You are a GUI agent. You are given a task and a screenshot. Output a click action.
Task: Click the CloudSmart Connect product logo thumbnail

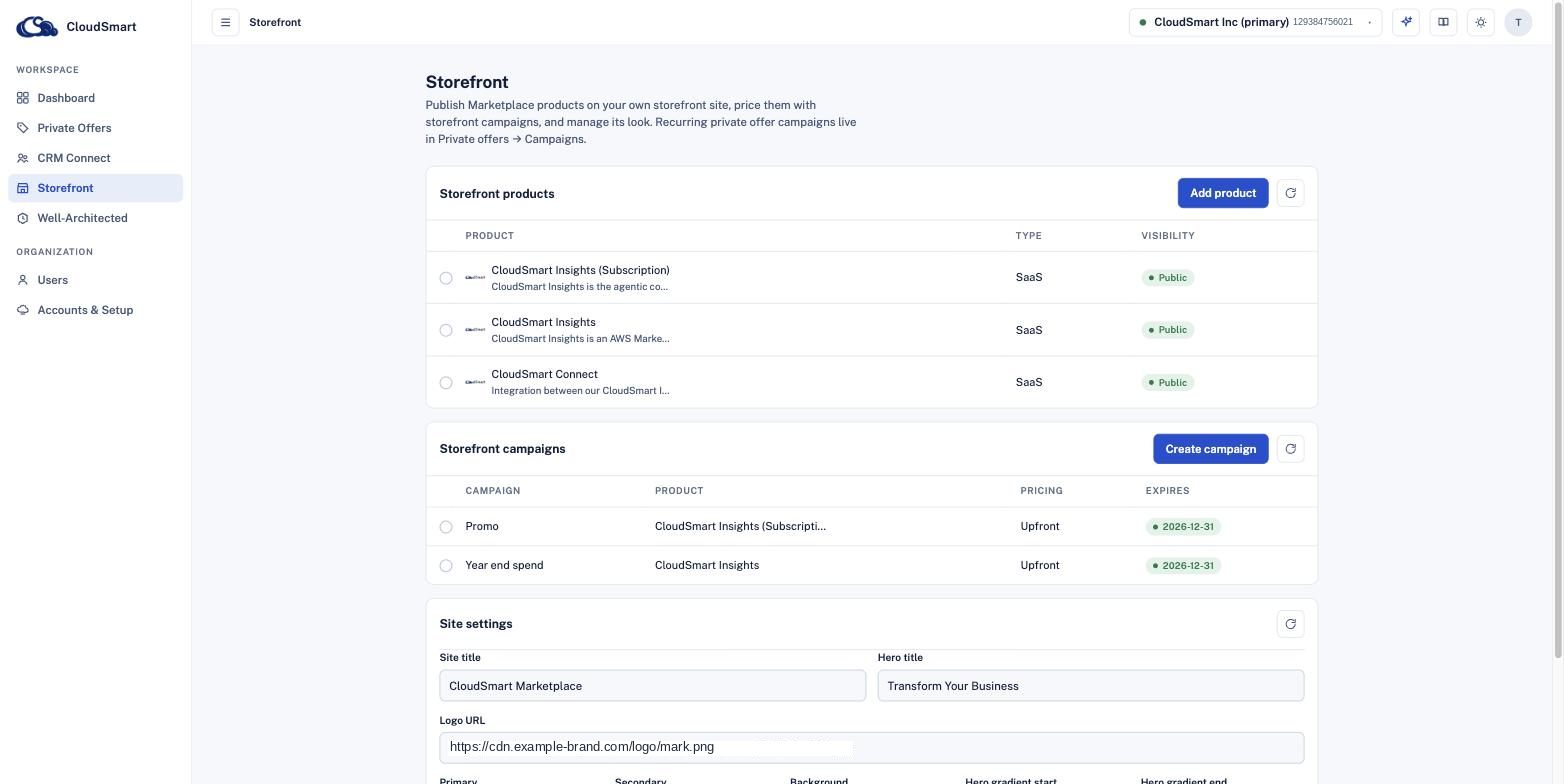(475, 382)
